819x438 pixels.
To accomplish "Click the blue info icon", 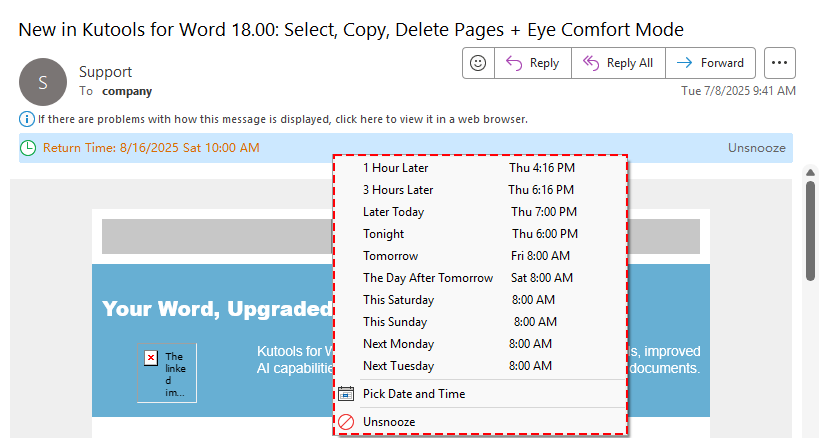I will pos(27,120).
